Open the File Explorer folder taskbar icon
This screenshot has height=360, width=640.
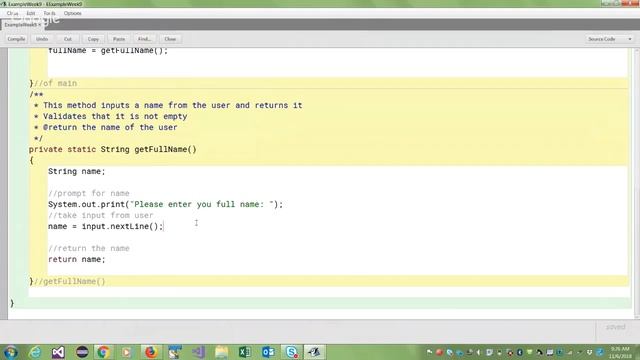222,352
